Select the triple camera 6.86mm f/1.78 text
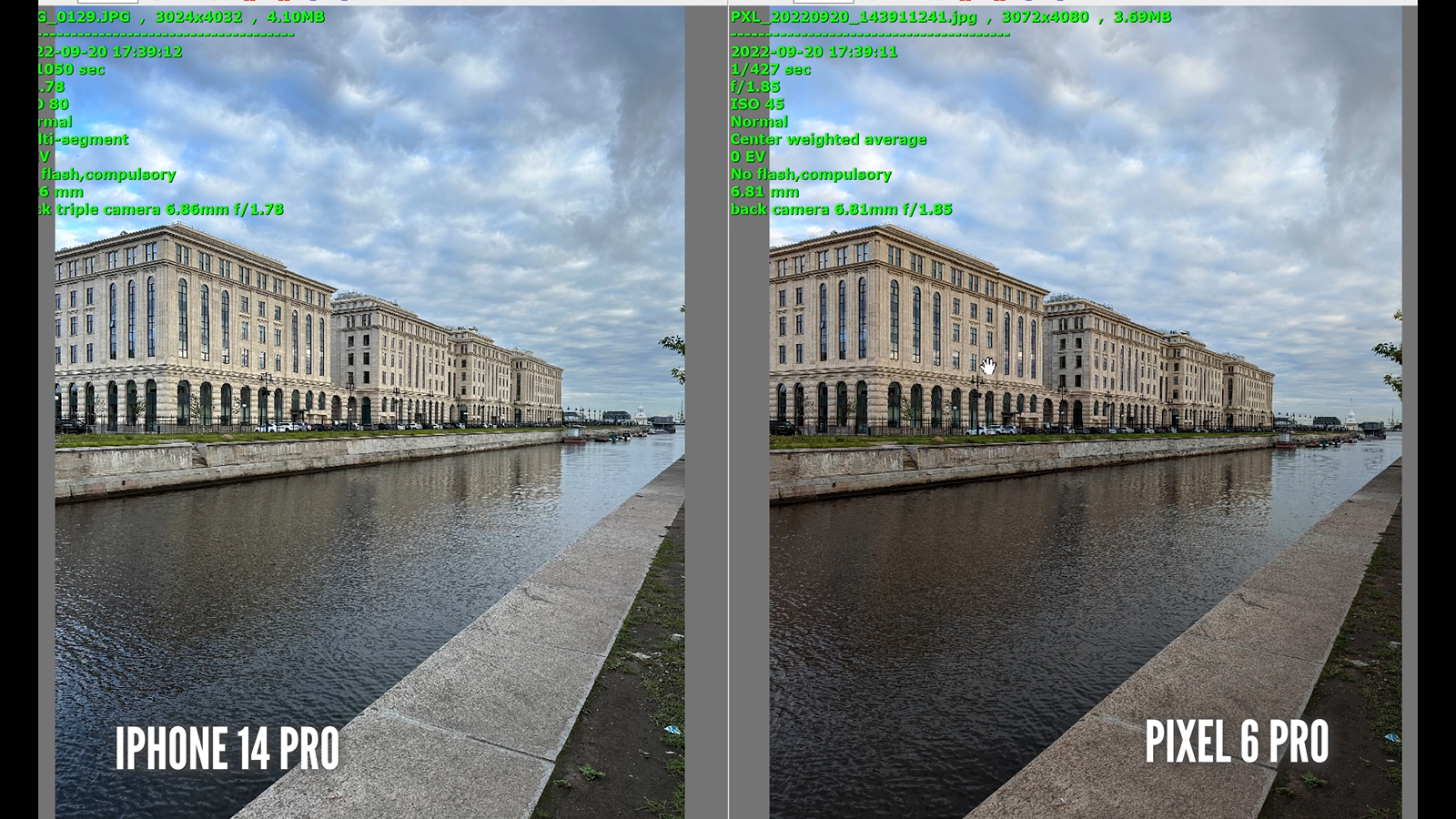1456x819 pixels. [x=169, y=209]
